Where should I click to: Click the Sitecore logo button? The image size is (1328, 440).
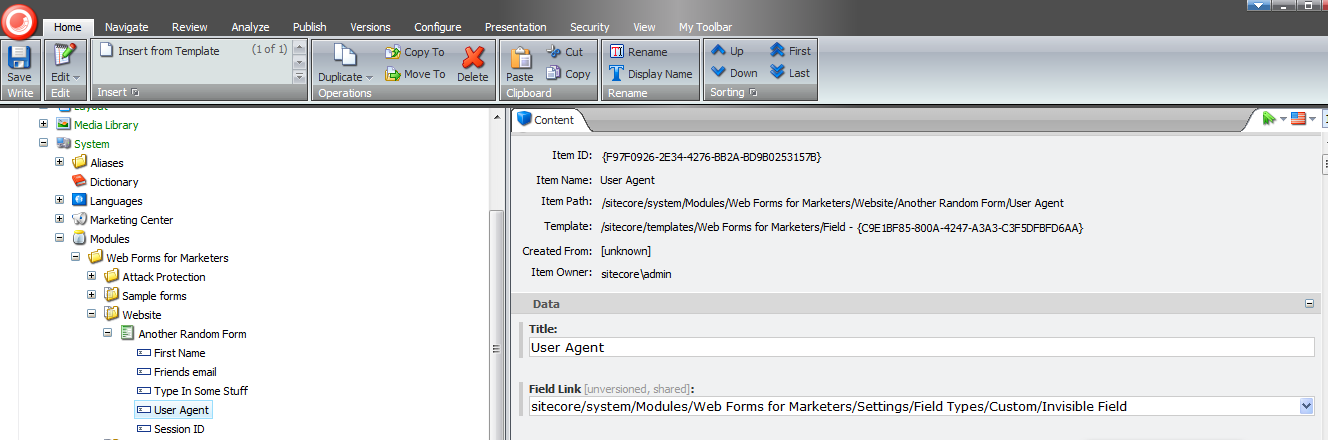point(19,19)
